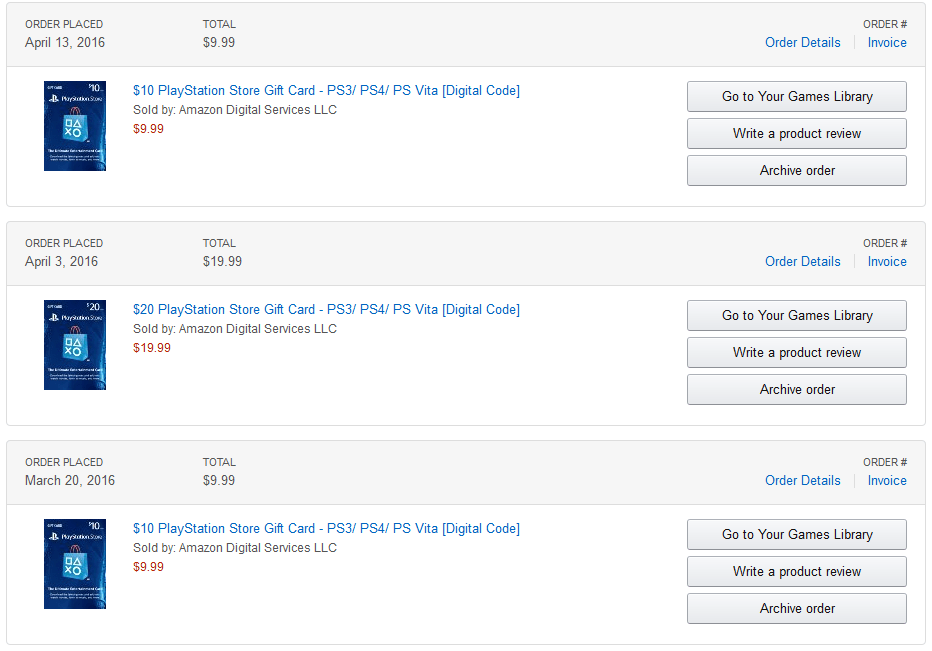Open Order Details for April 3 order
932x651 pixels.
[802, 261]
